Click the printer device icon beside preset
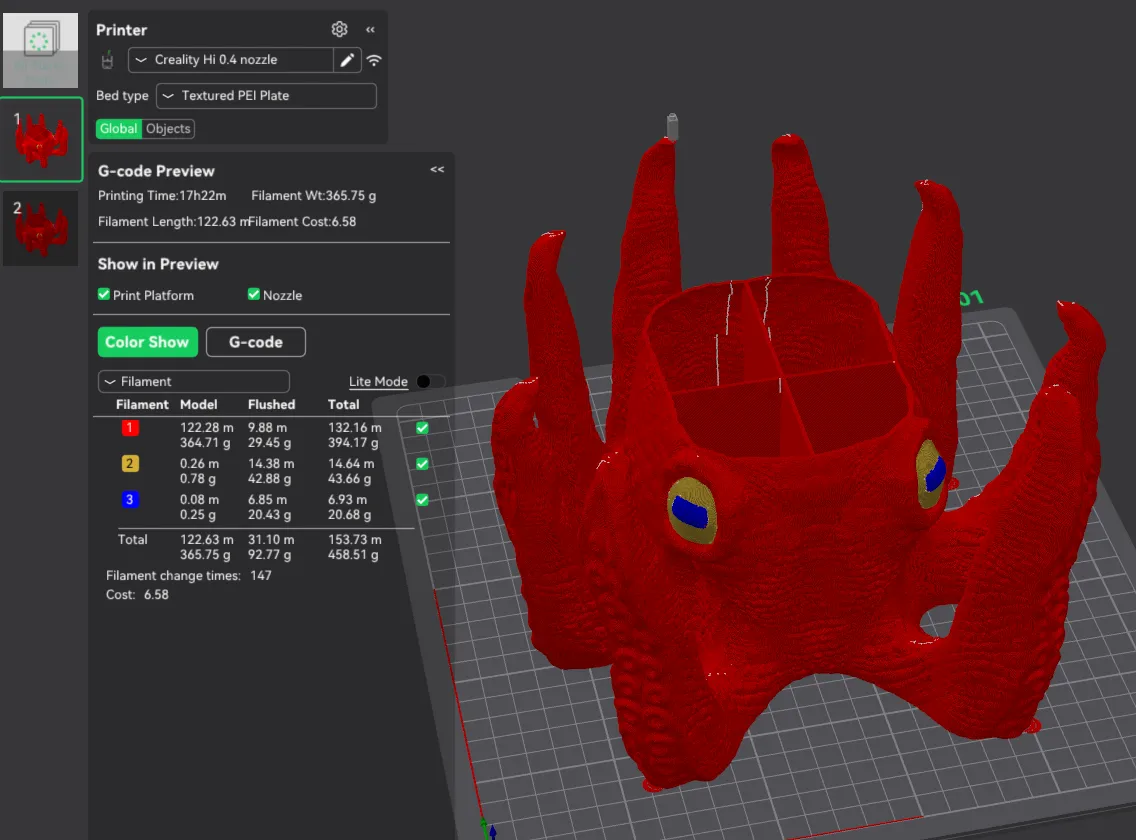 [x=107, y=60]
